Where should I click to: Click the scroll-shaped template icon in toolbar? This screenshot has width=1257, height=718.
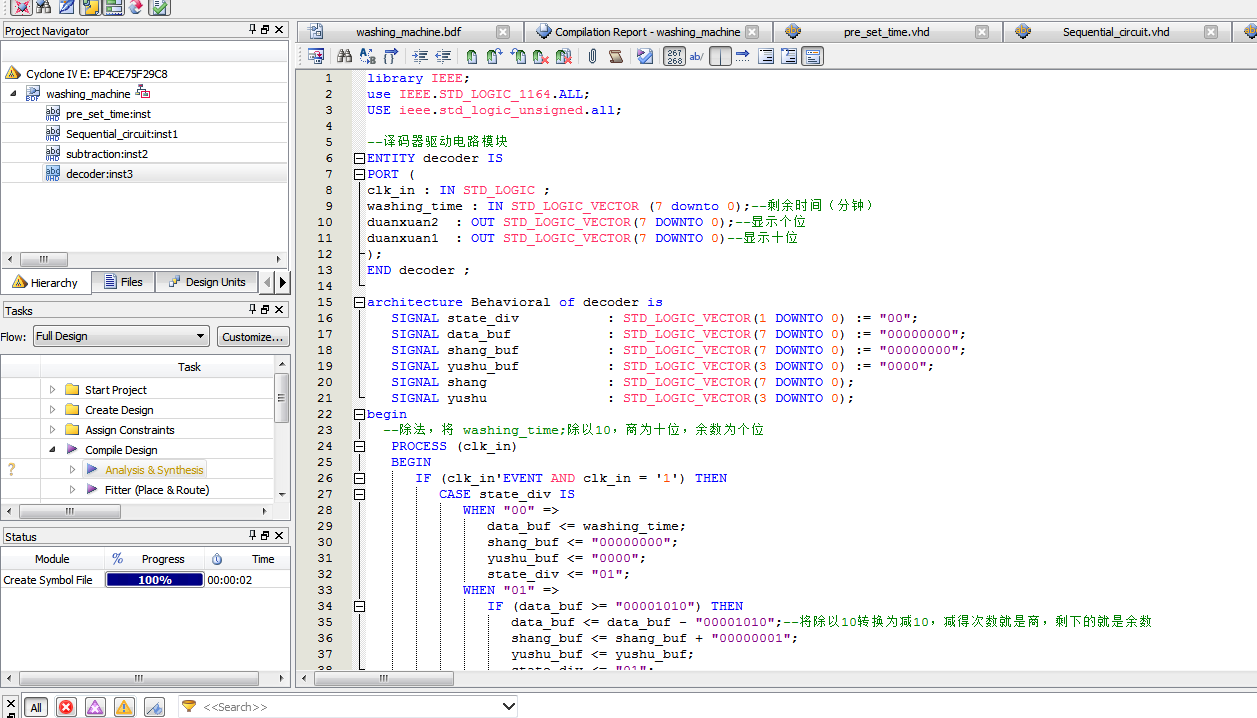(616, 56)
